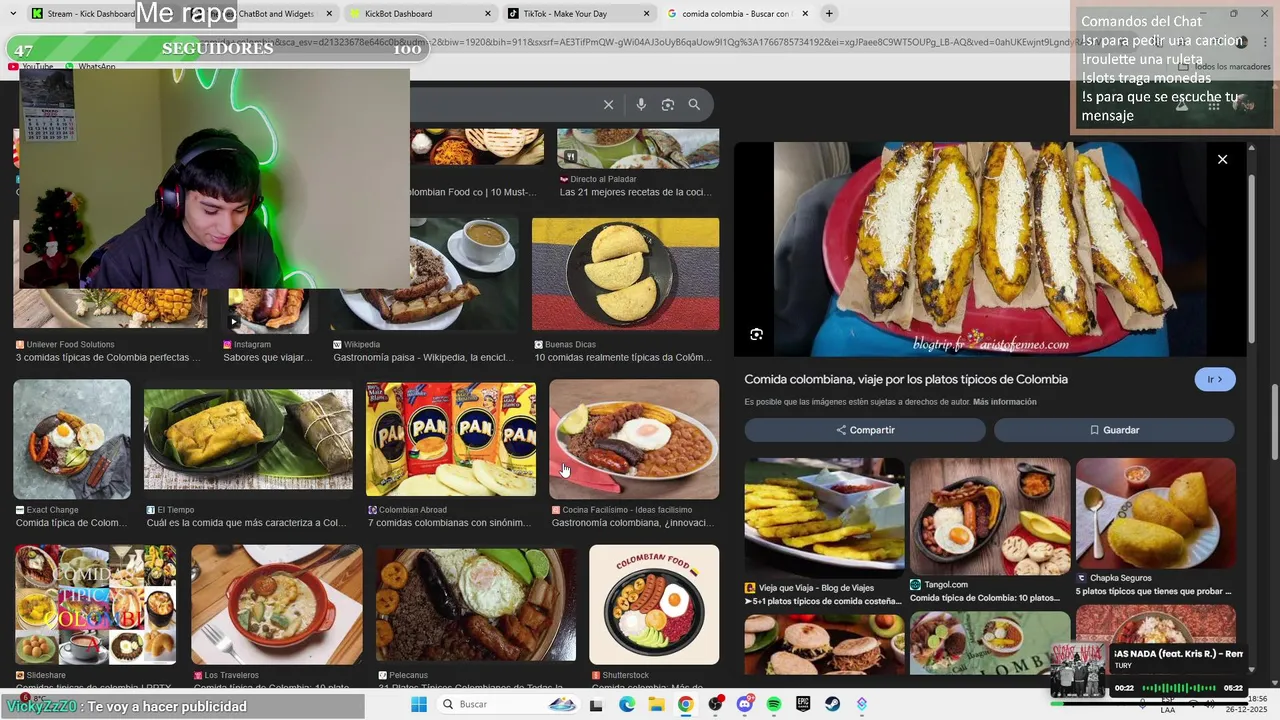Screen dimensions: 1280x720
Task: Open Steam from the taskbar
Action: [x=832, y=704]
